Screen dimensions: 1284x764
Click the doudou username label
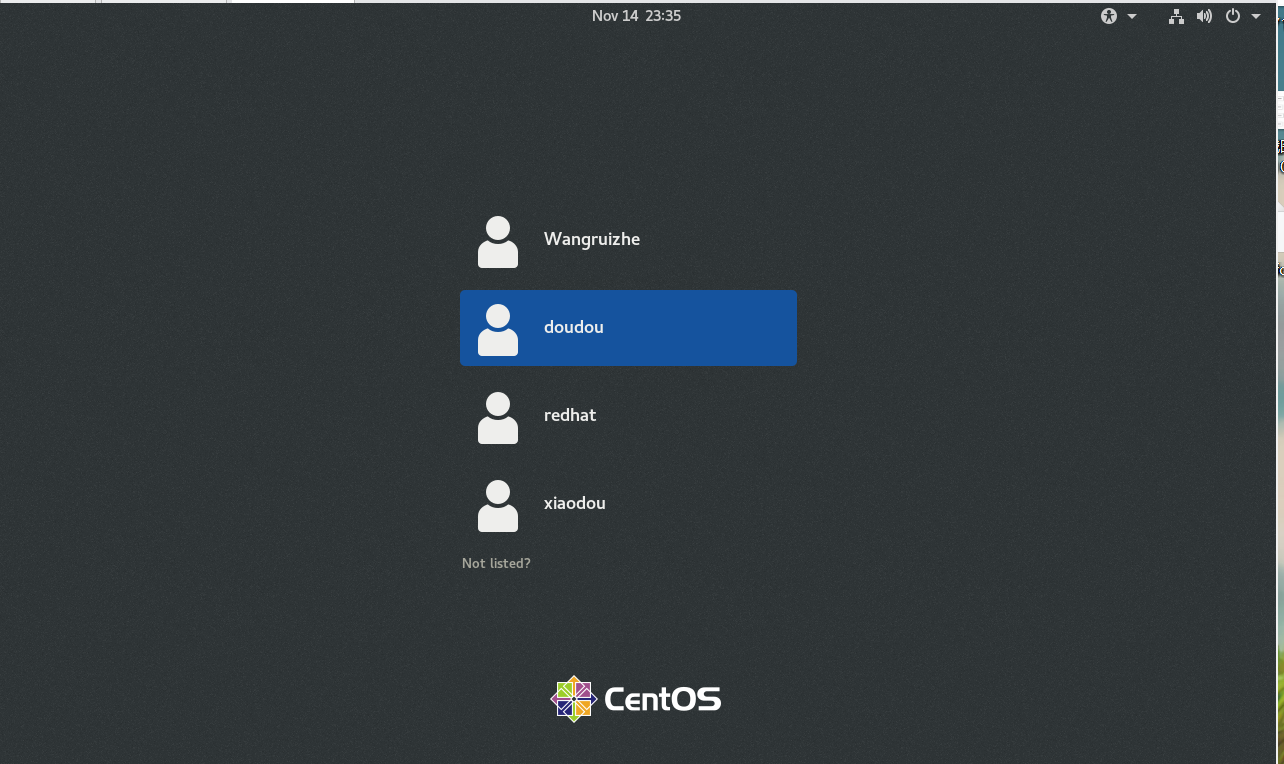click(574, 327)
